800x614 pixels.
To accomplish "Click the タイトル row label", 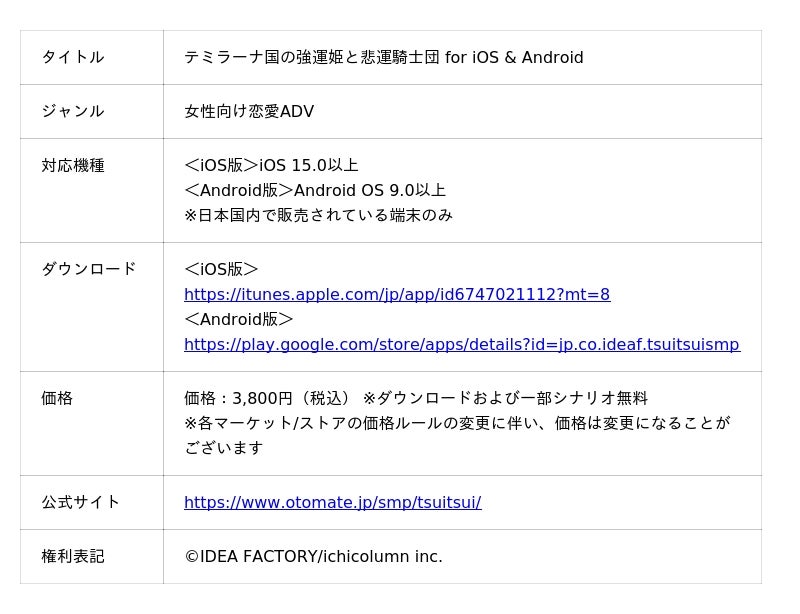I will click(72, 57).
